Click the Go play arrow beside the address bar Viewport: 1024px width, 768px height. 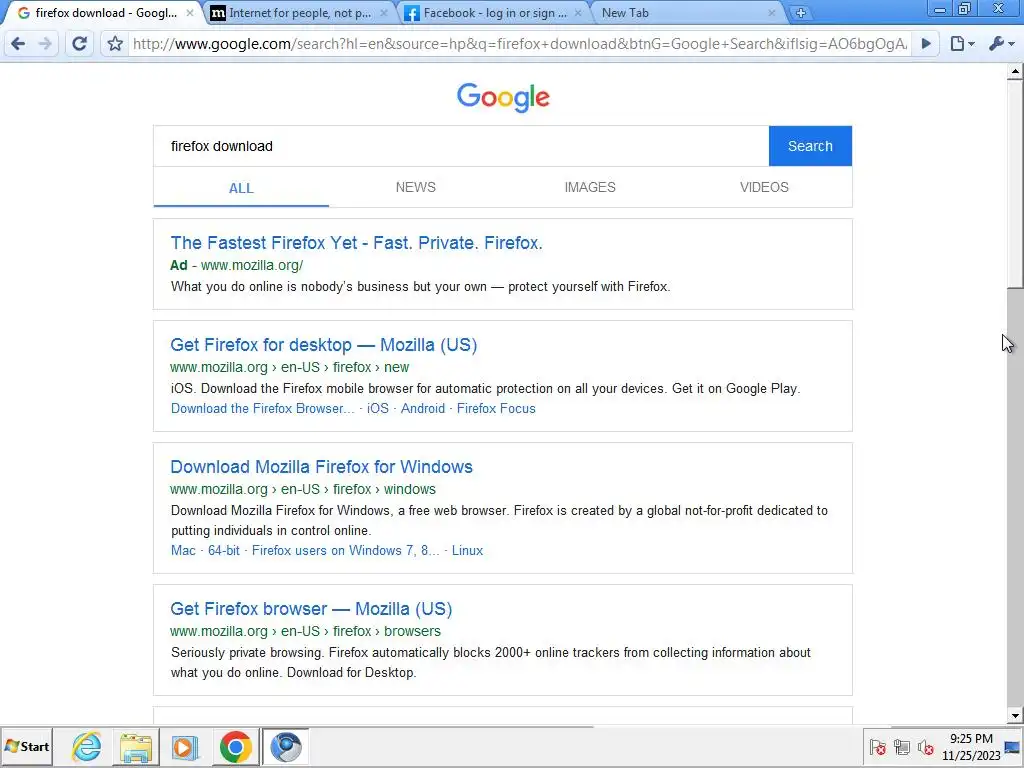click(926, 44)
